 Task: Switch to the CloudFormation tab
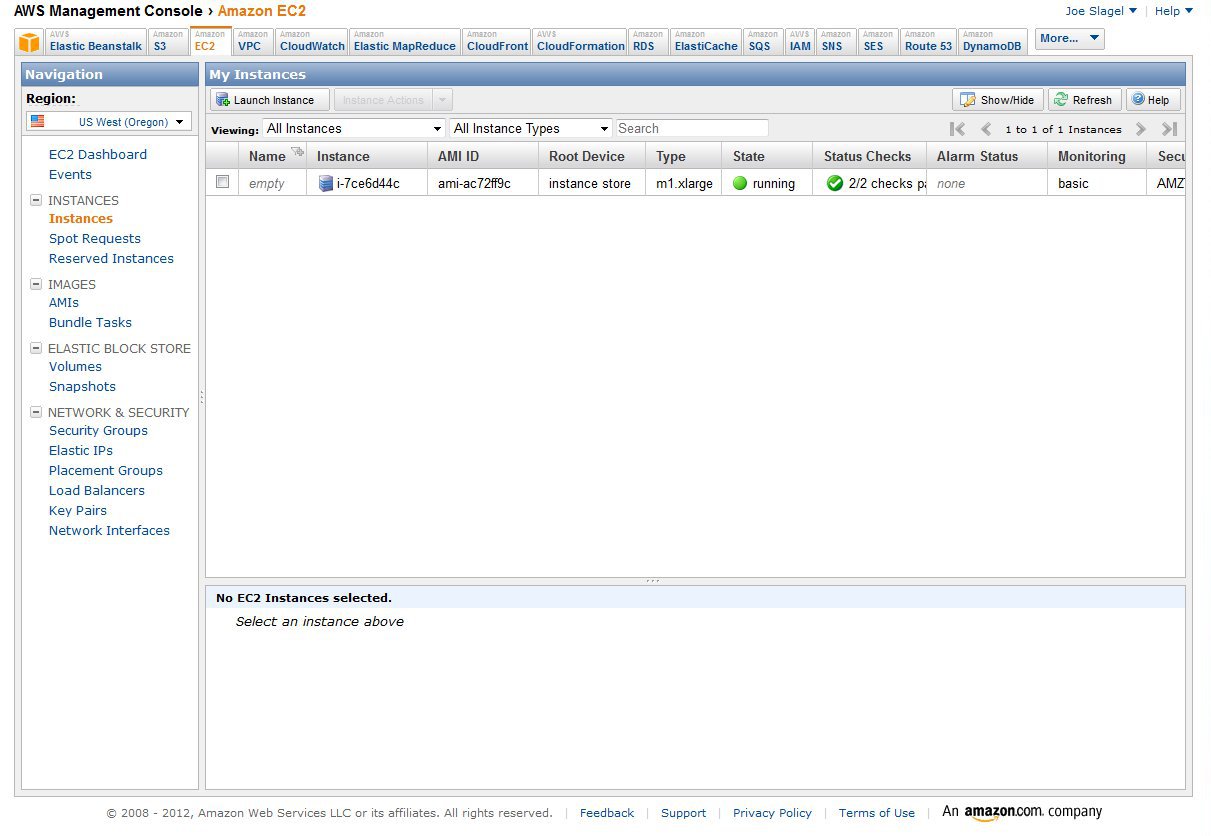(x=580, y=42)
